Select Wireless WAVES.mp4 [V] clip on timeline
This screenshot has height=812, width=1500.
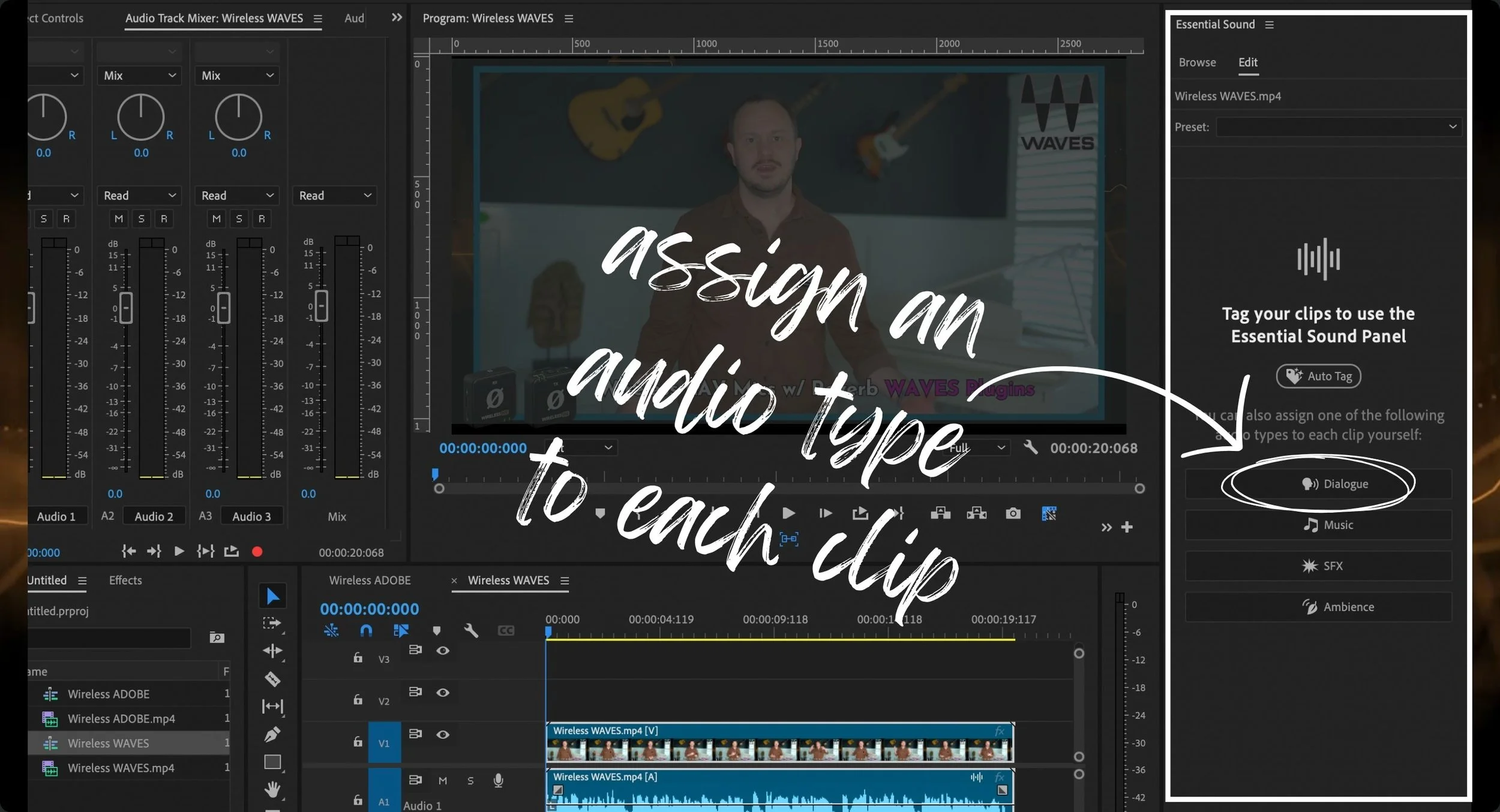click(x=780, y=742)
